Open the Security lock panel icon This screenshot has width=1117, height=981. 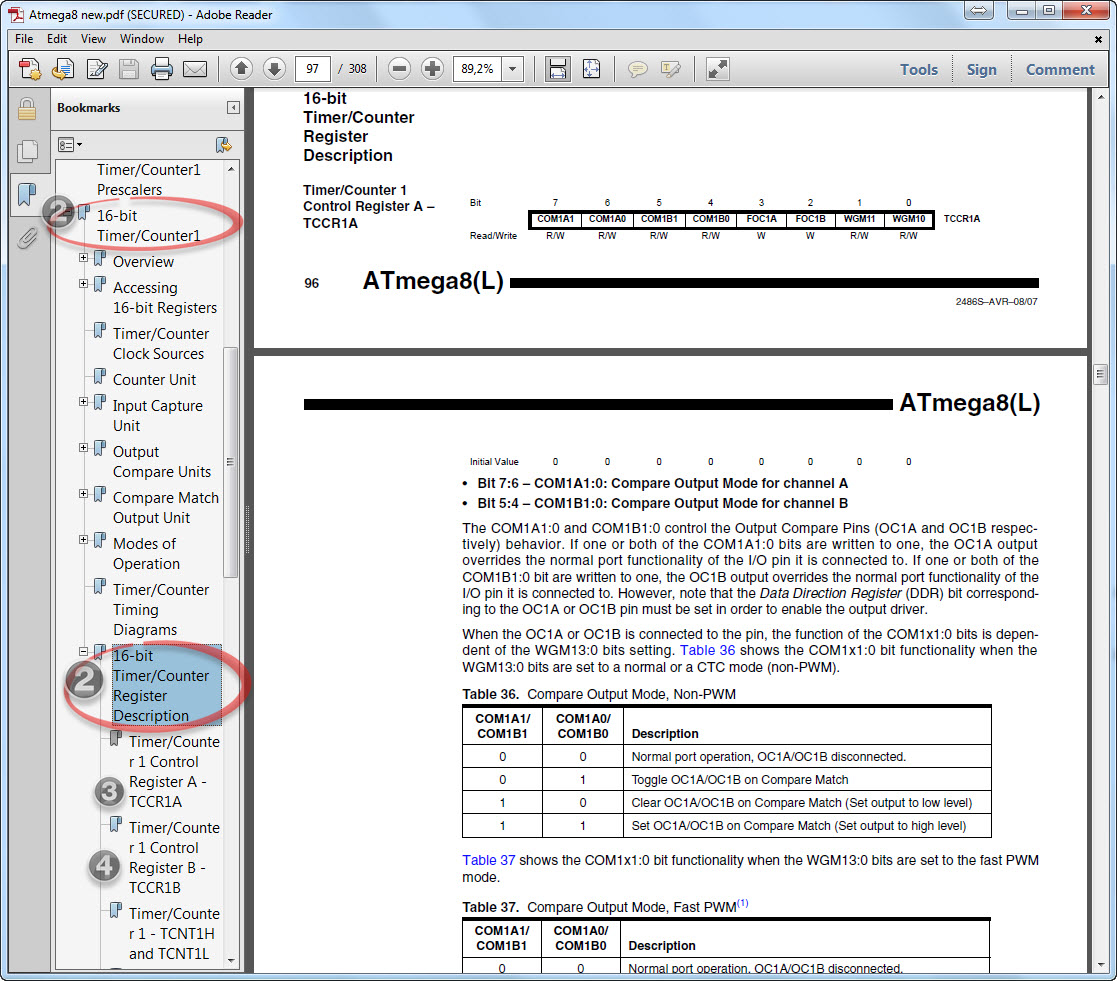pos(27,109)
